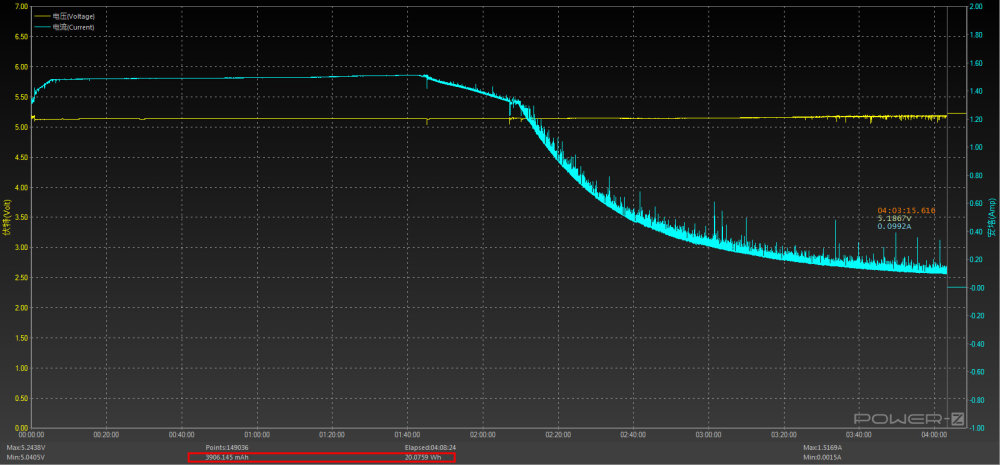The image size is (1000, 465).
Task: Click the cyan Current legend line swatch
Action: (41, 27)
